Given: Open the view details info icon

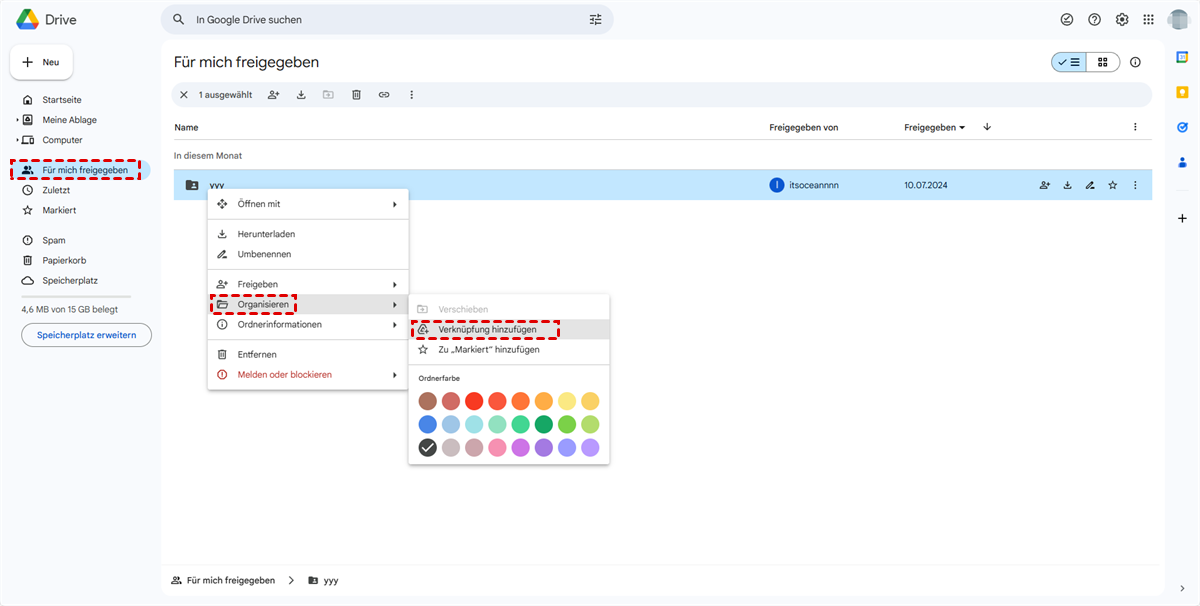Looking at the screenshot, I should click(1135, 62).
